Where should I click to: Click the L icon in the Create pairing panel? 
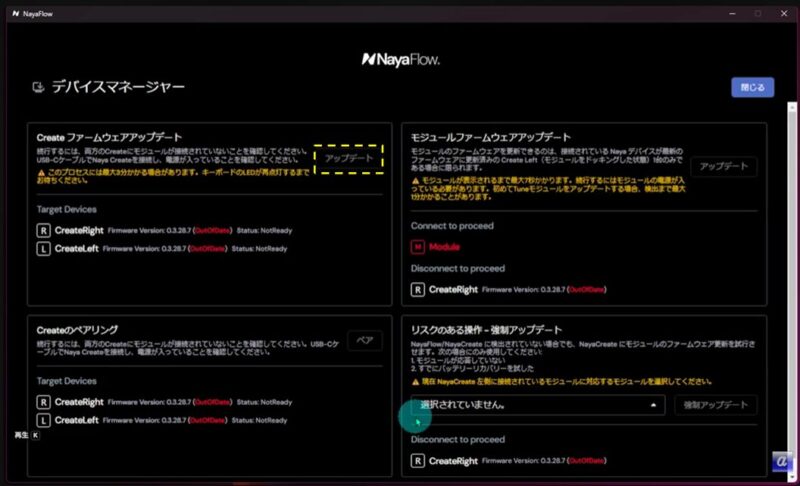click(x=43, y=420)
